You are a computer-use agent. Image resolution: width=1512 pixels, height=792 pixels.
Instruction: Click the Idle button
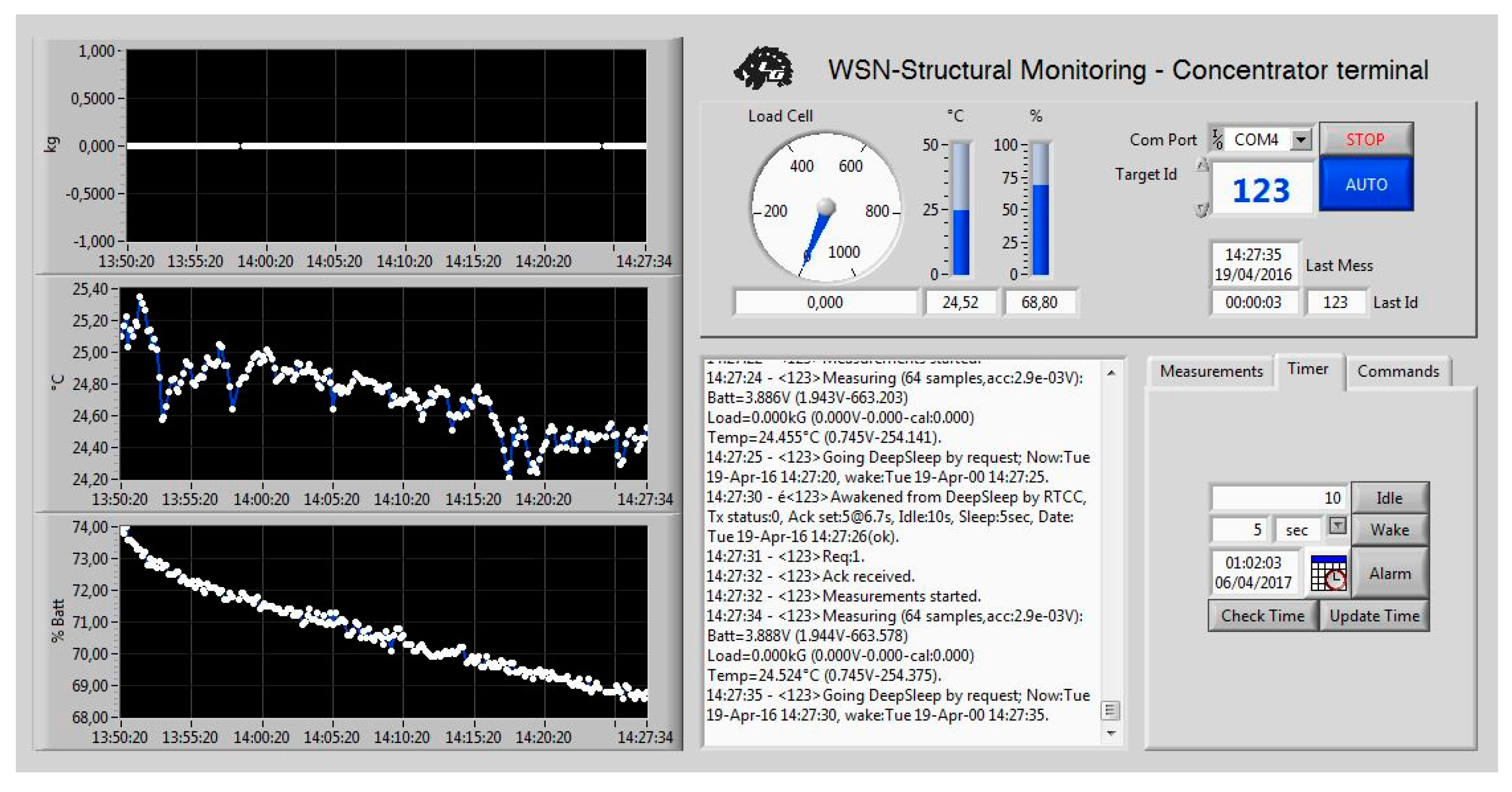tap(1389, 498)
